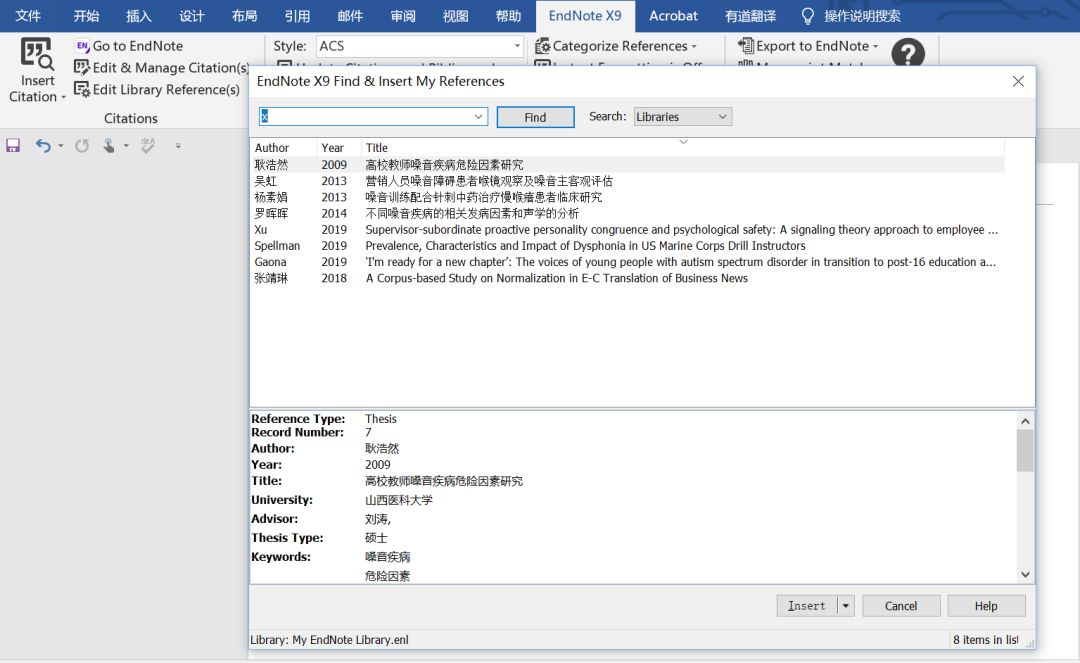This screenshot has height=663, width=1080.
Task: Click the Cancel button
Action: click(x=901, y=606)
